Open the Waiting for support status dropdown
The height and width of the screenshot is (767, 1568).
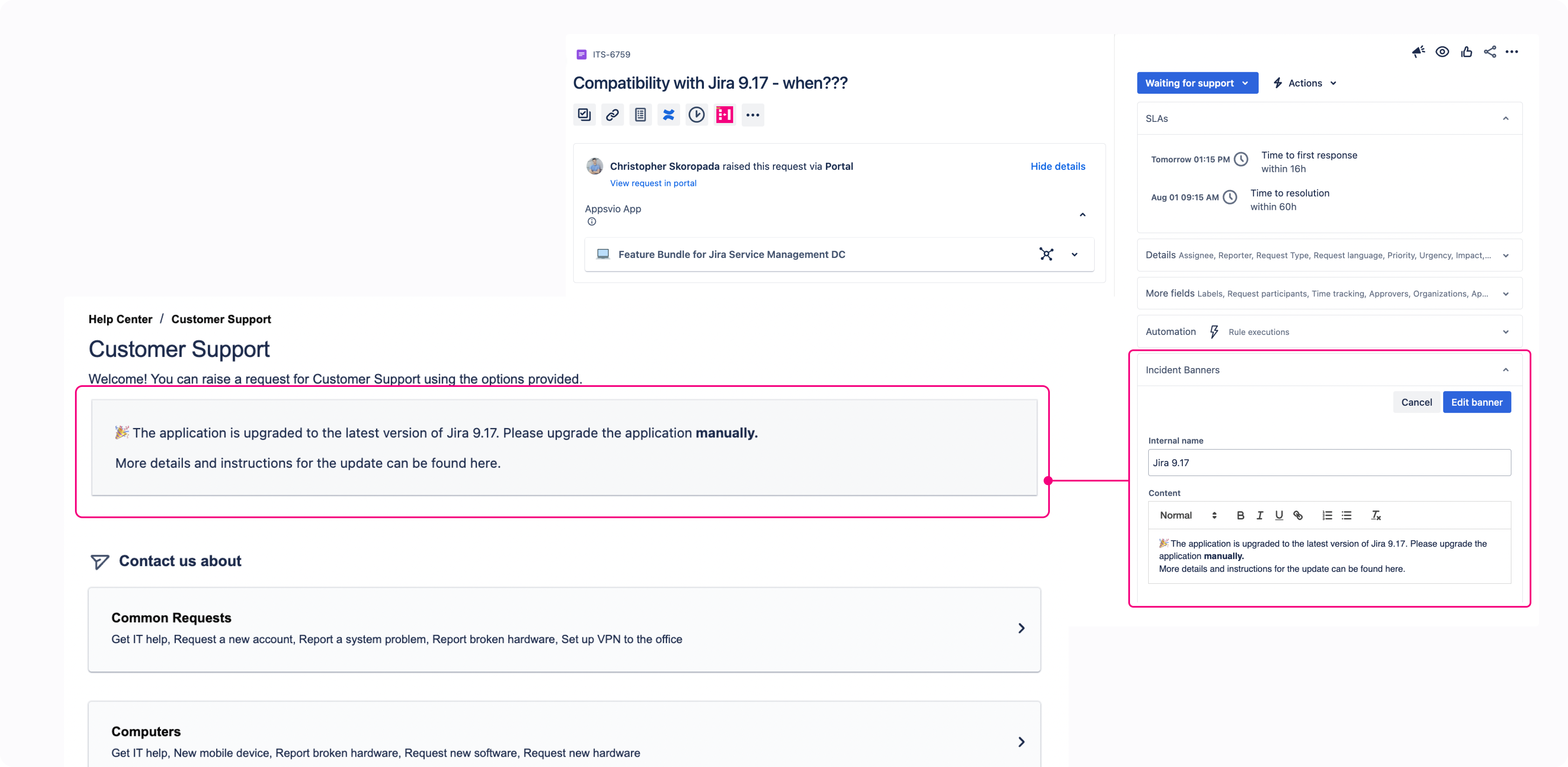[x=1197, y=83]
